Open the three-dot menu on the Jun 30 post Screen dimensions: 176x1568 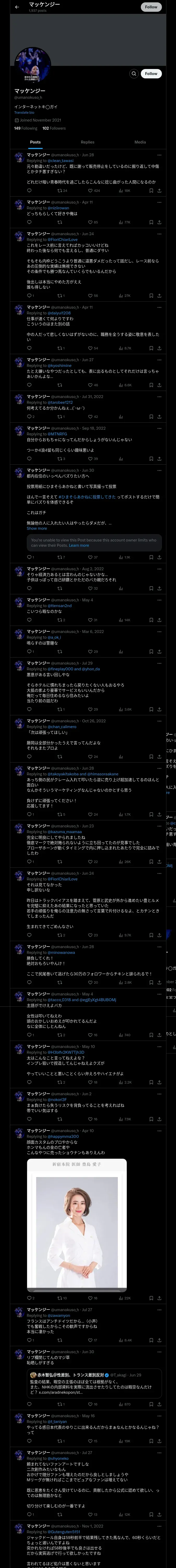[159, 470]
